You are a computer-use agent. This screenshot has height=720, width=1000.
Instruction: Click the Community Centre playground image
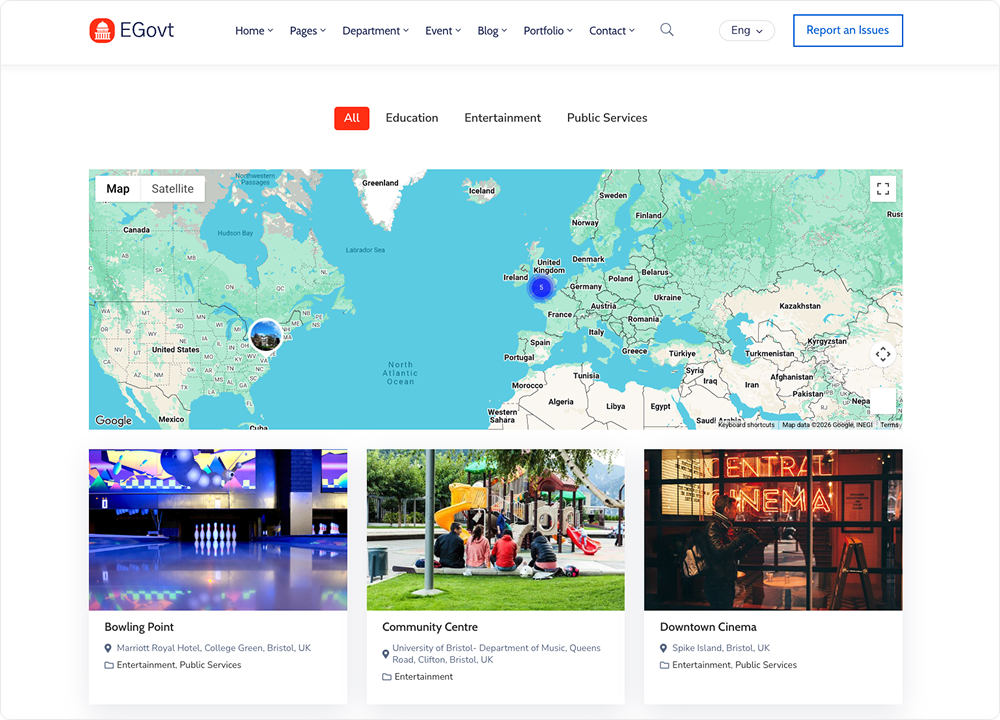(x=496, y=530)
